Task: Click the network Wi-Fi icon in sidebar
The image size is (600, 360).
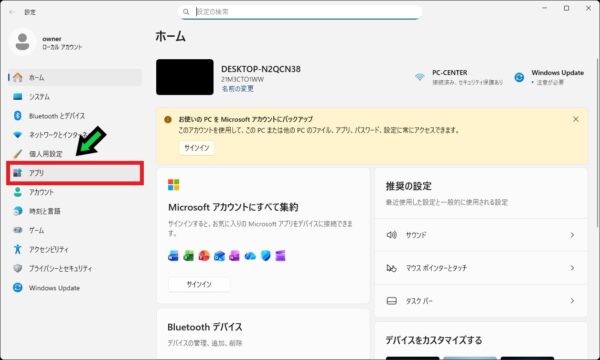Action: coord(18,135)
